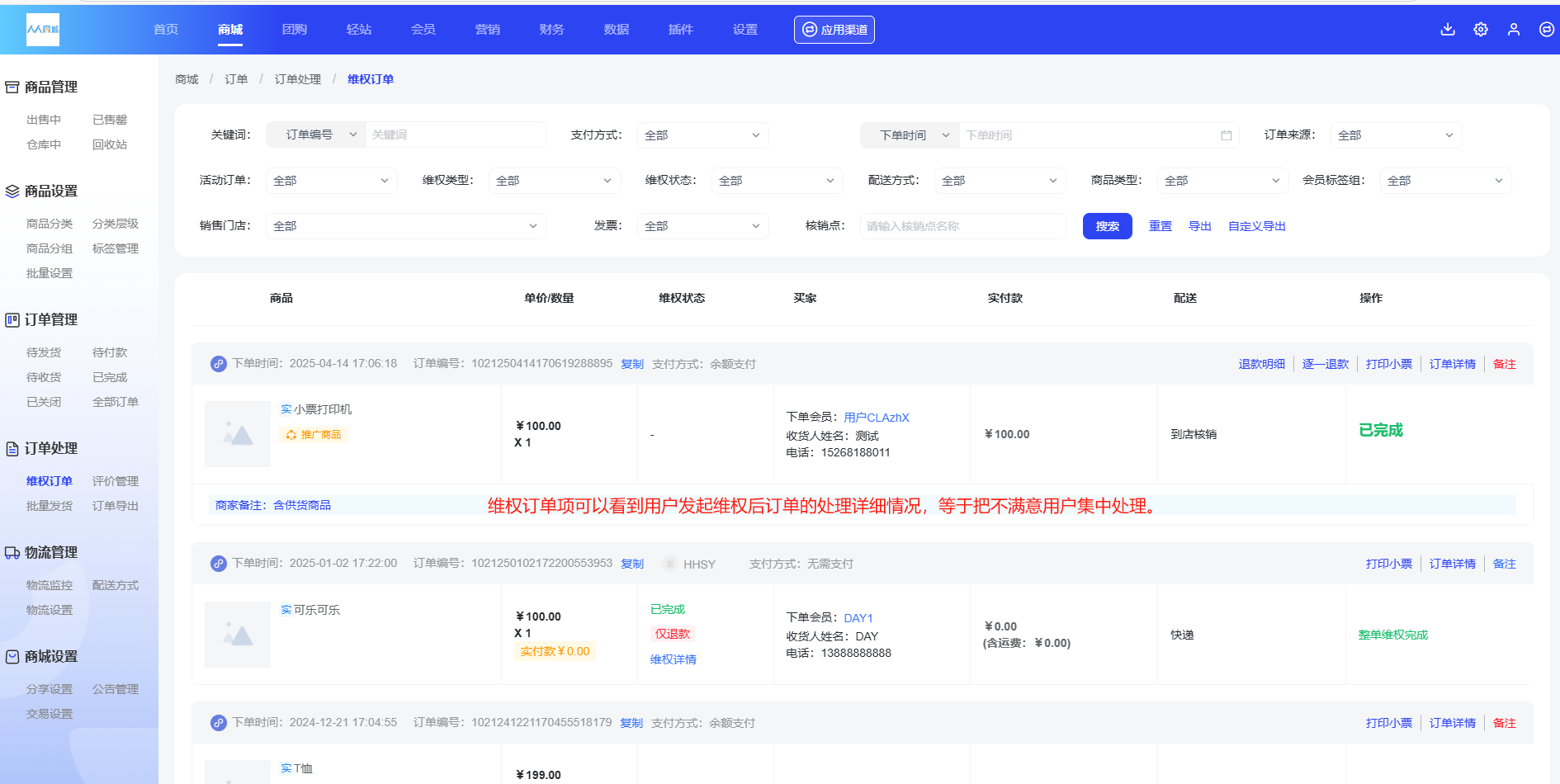Click the 订单处理 section icon in sidebar
The height and width of the screenshot is (784, 1560).
[x=12, y=448]
